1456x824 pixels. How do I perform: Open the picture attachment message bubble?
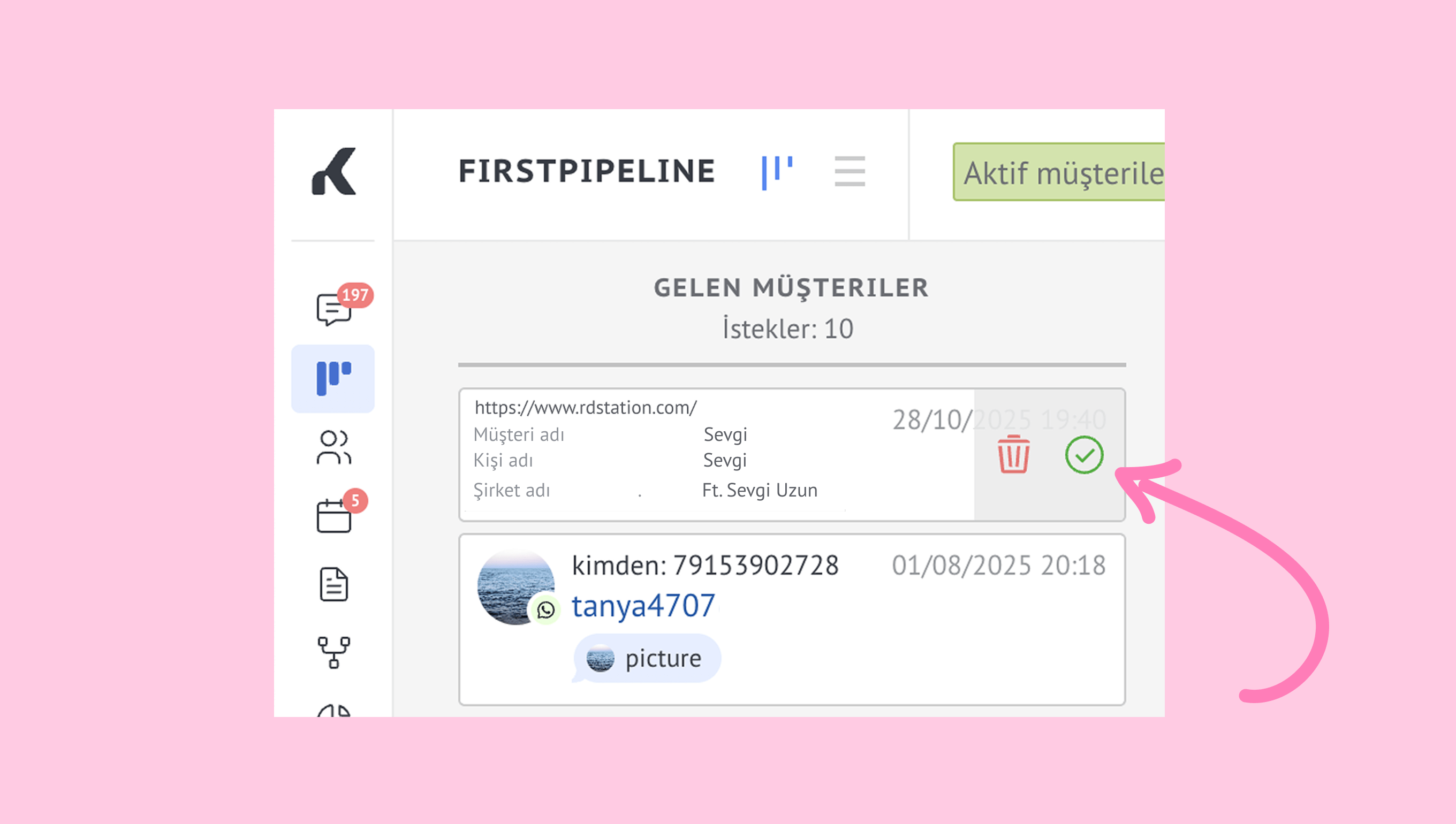[x=647, y=658]
